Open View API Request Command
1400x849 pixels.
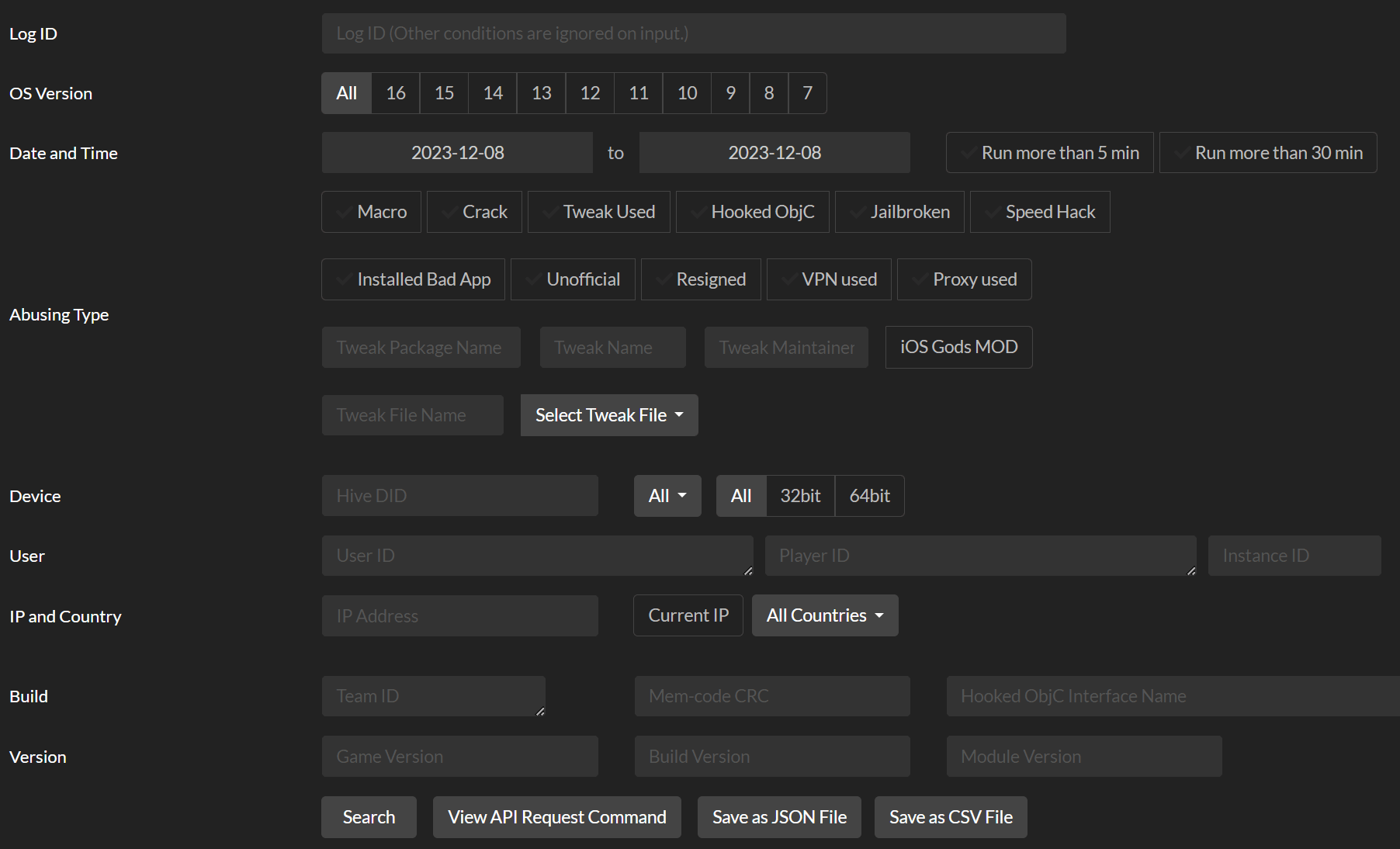point(556,817)
